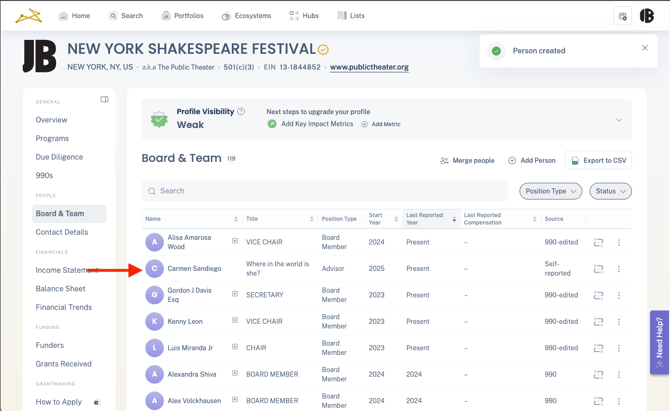This screenshot has height=411, width=670.
Task: Click the Add Person button
Action: (531, 160)
